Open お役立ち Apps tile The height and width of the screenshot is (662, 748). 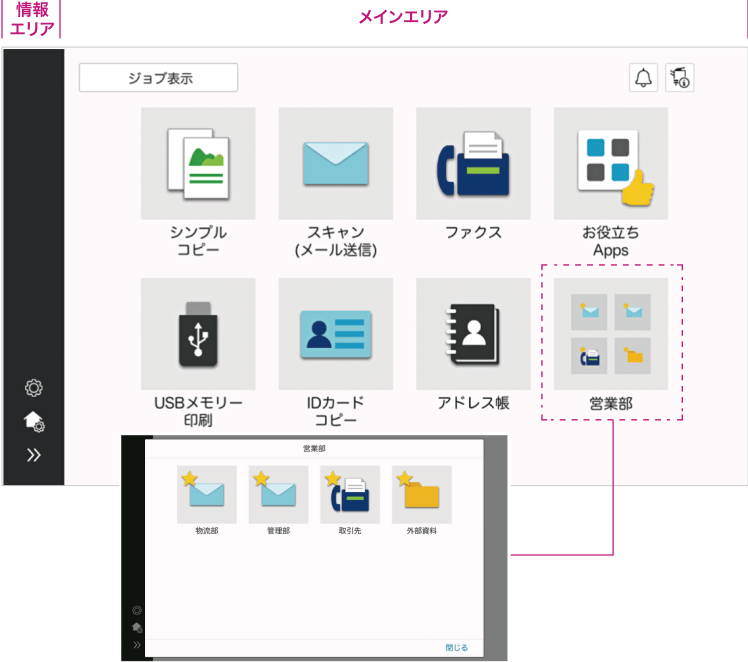610,164
